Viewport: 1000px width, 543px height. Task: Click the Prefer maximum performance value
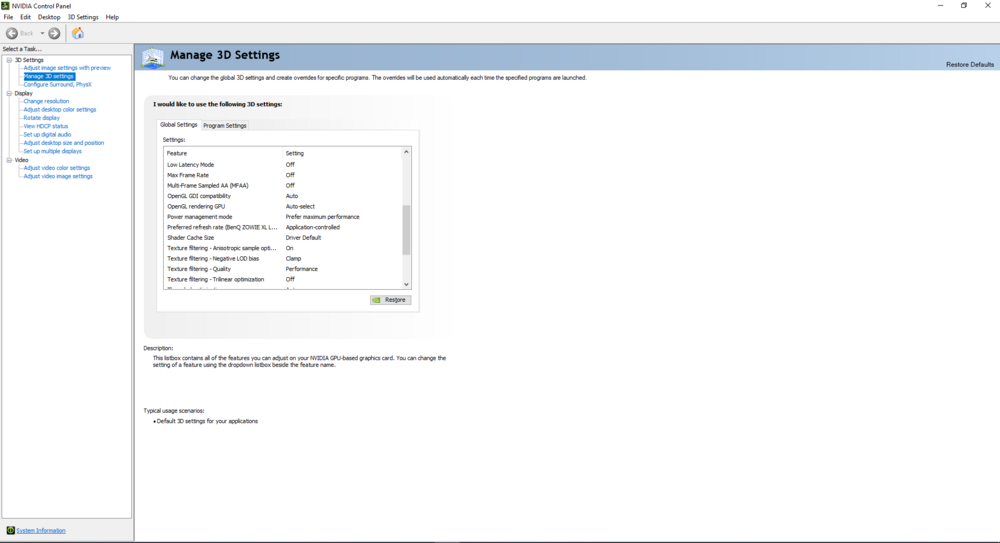322,217
